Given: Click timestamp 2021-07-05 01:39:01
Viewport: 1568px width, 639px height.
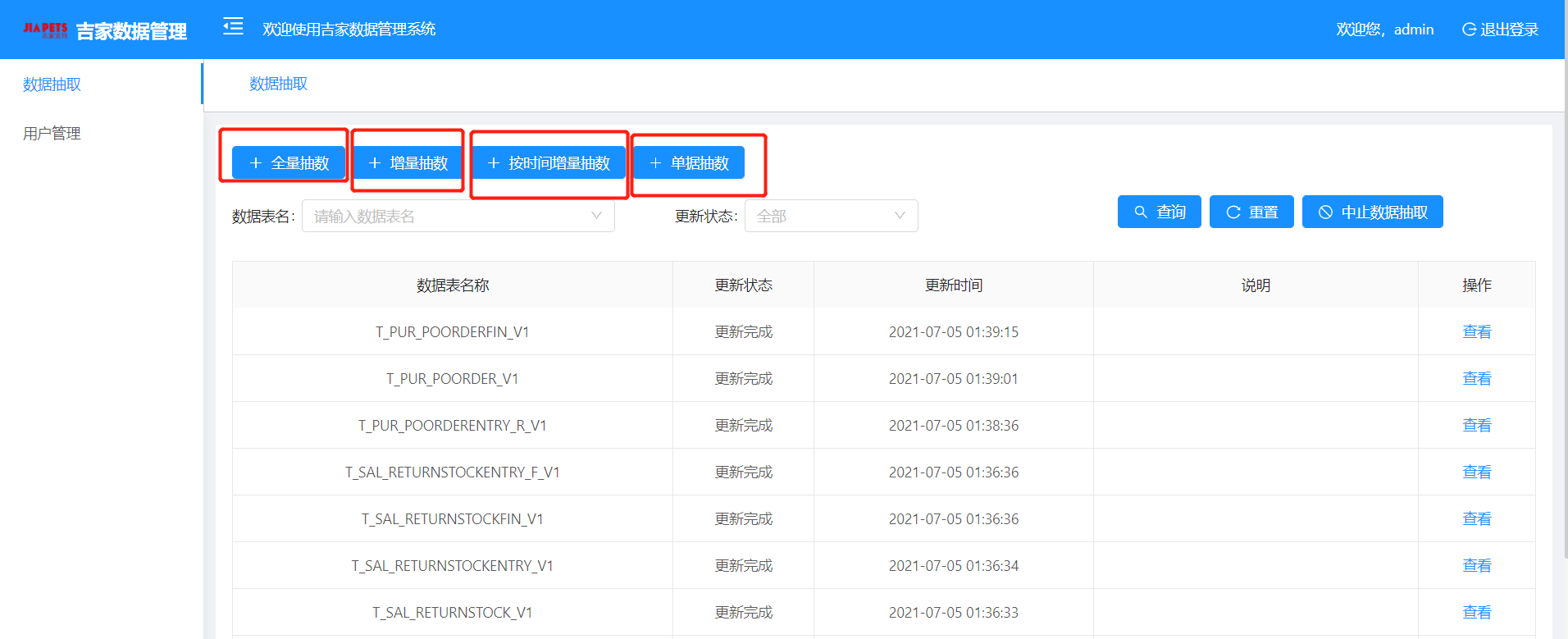Looking at the screenshot, I should pyautogui.click(x=954, y=379).
